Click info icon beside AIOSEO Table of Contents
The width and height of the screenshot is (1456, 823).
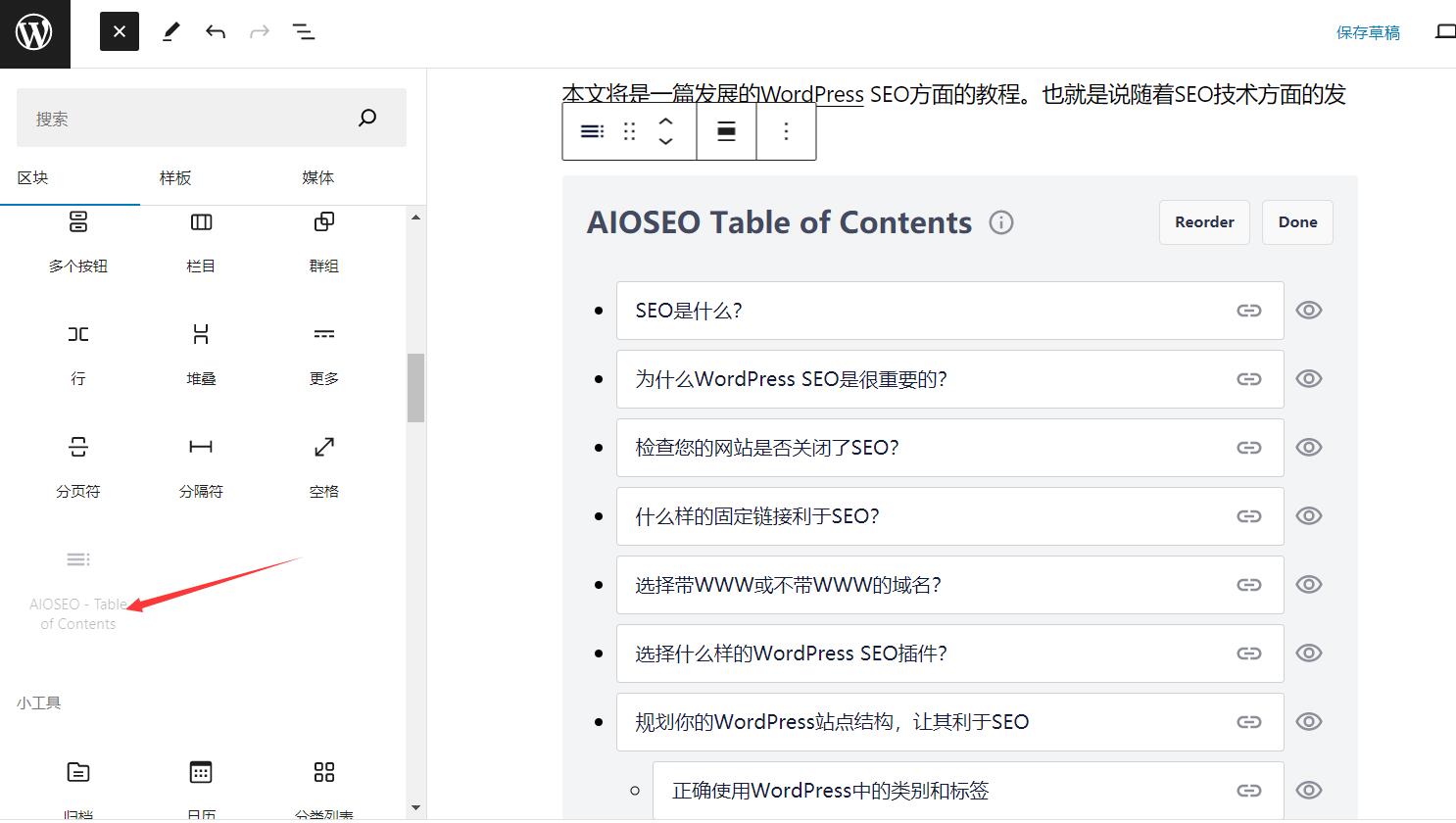click(1001, 222)
